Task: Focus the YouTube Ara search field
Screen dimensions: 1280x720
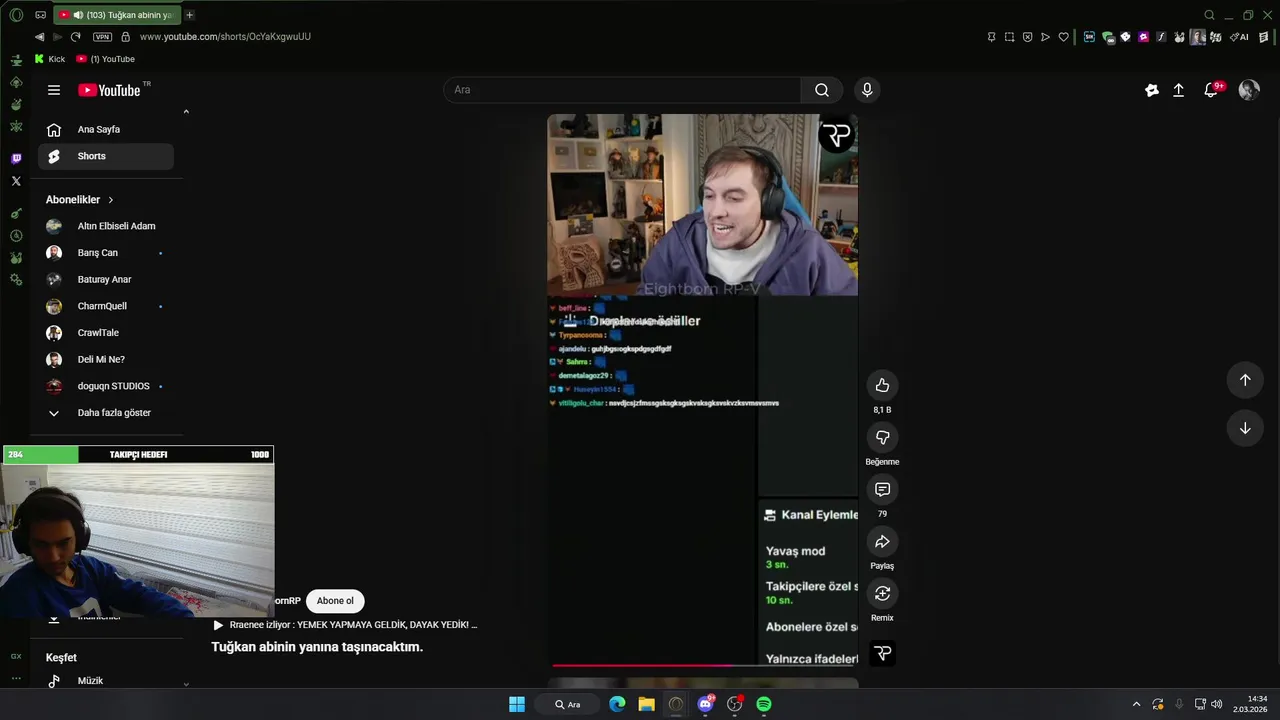Action: [x=622, y=90]
